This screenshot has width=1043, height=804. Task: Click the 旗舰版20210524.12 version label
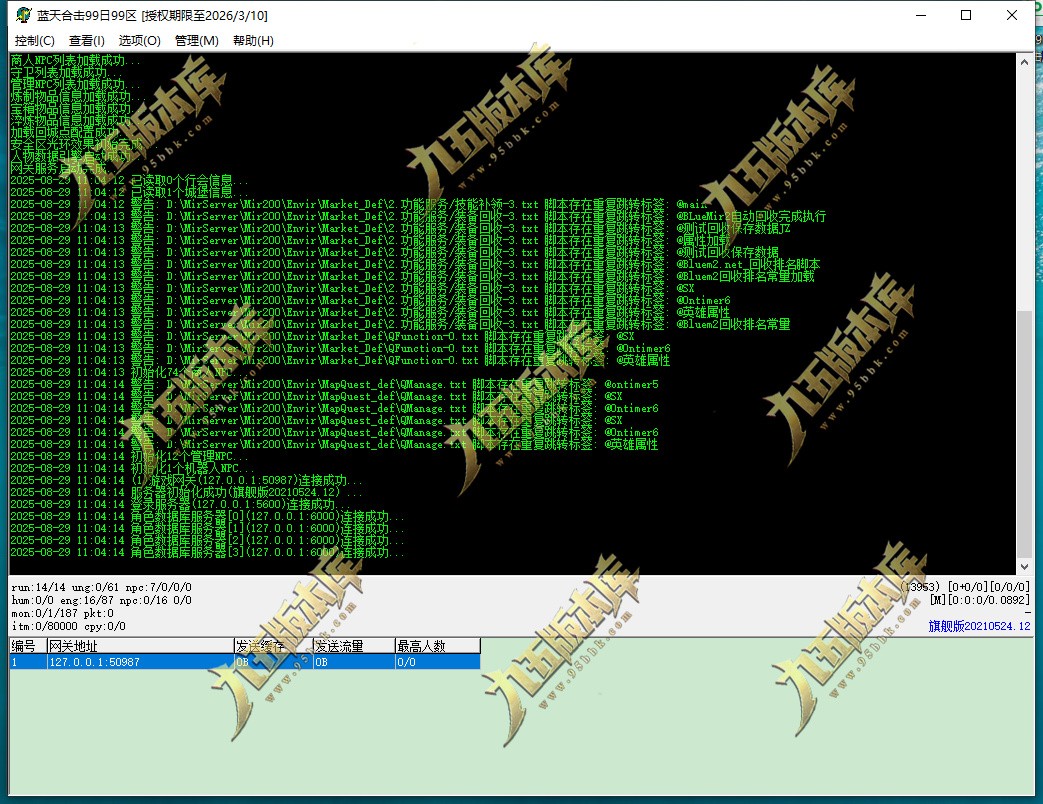(x=979, y=626)
